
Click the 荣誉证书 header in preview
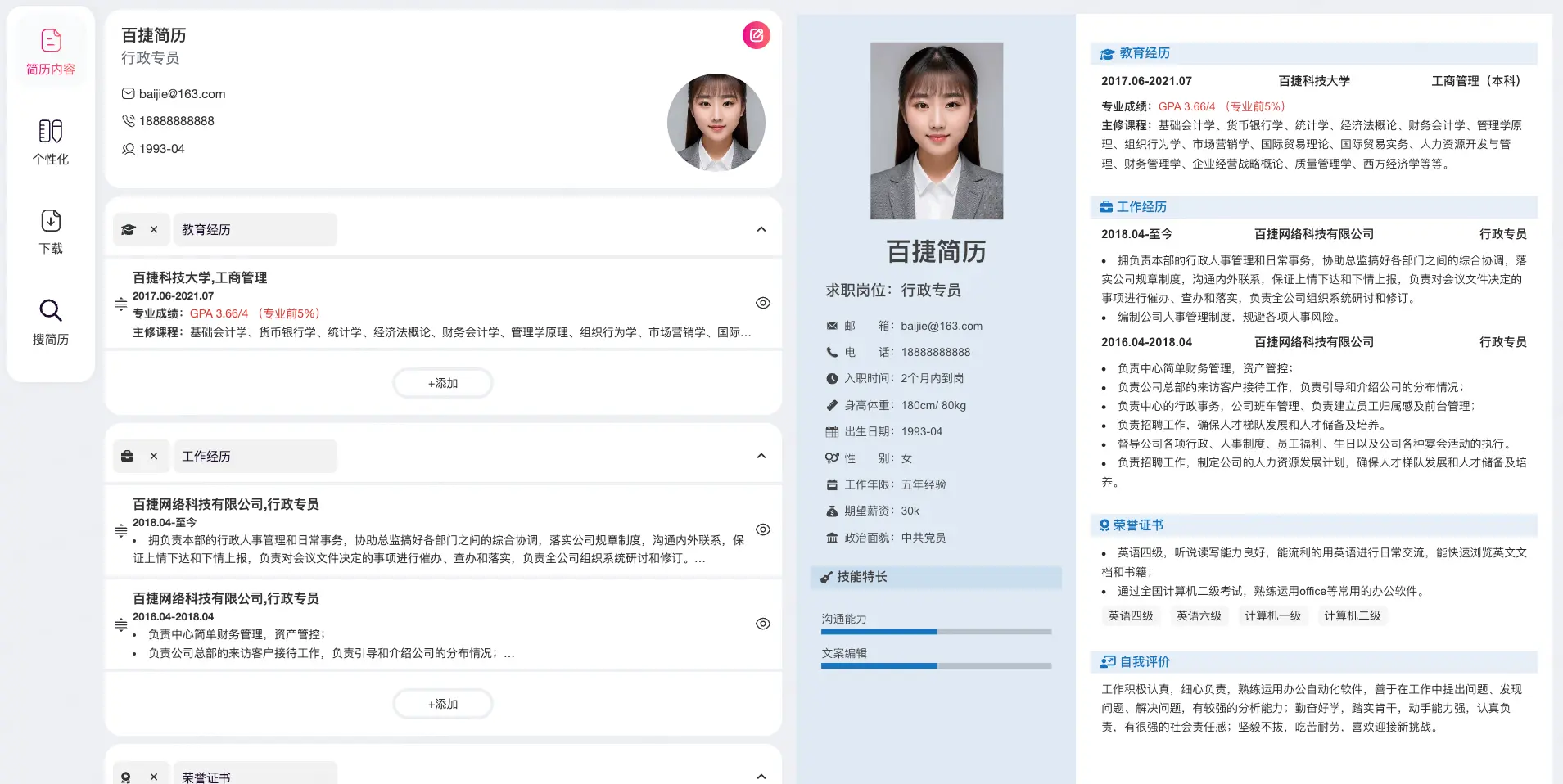(1313, 525)
